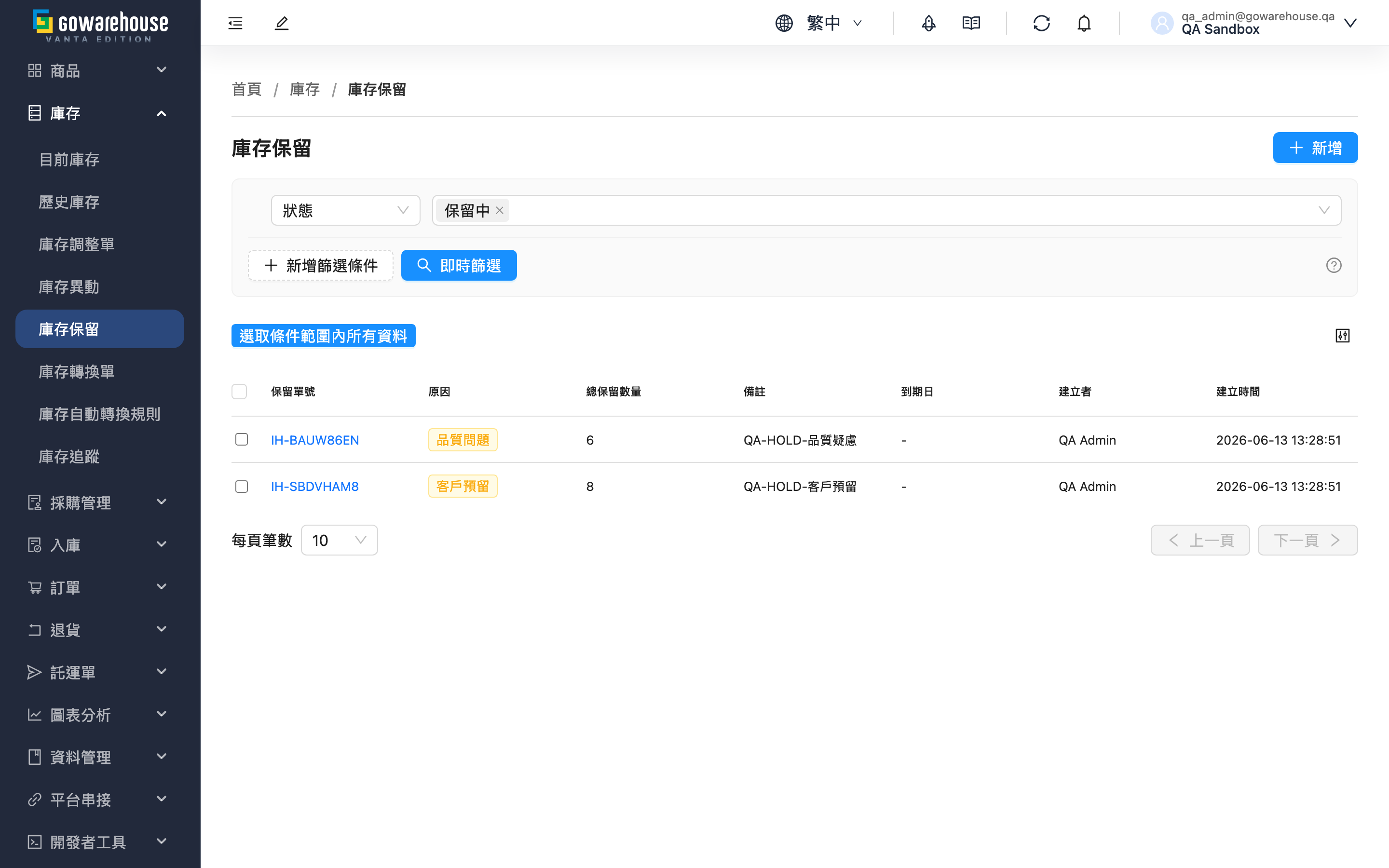Click the refresh sync icon

coord(1041,23)
